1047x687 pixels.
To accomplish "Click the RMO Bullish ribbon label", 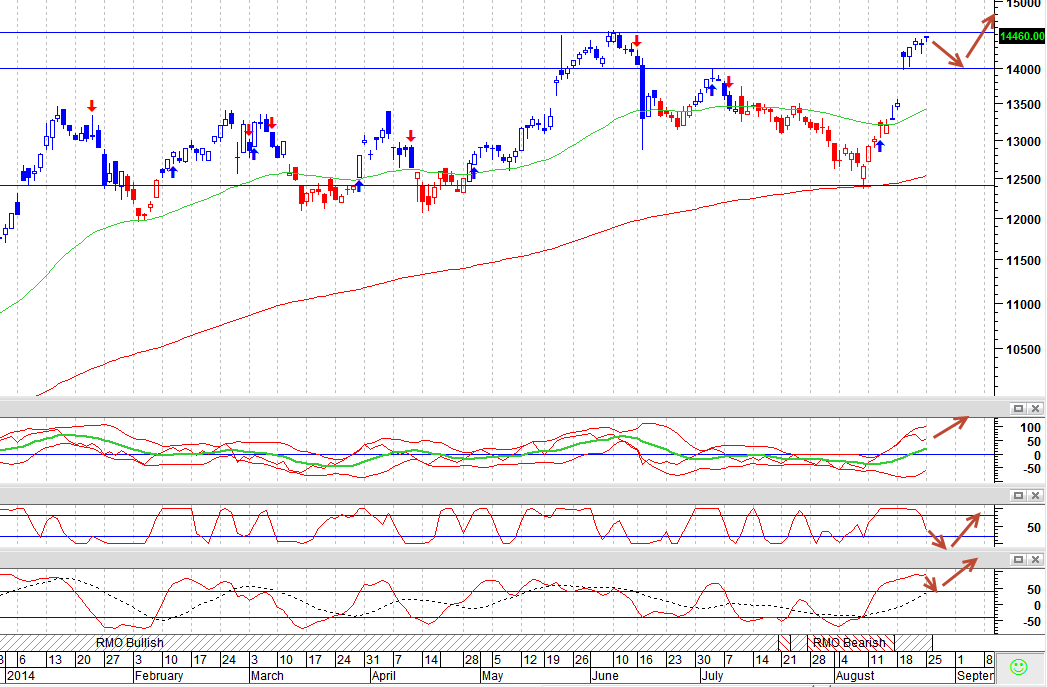I will (130, 642).
